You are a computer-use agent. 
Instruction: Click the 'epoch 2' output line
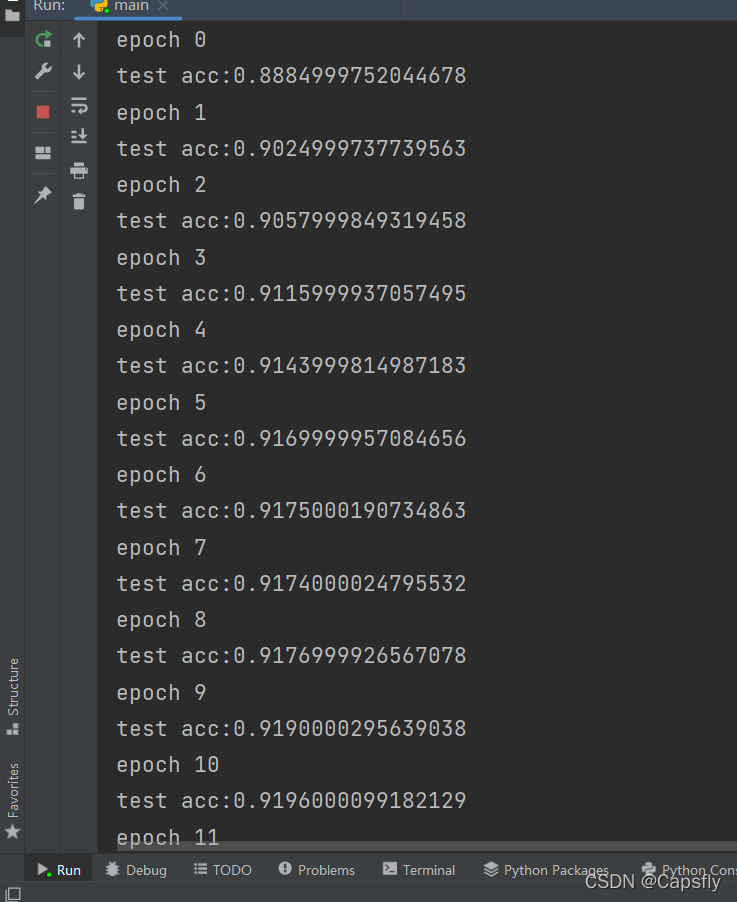(161, 185)
